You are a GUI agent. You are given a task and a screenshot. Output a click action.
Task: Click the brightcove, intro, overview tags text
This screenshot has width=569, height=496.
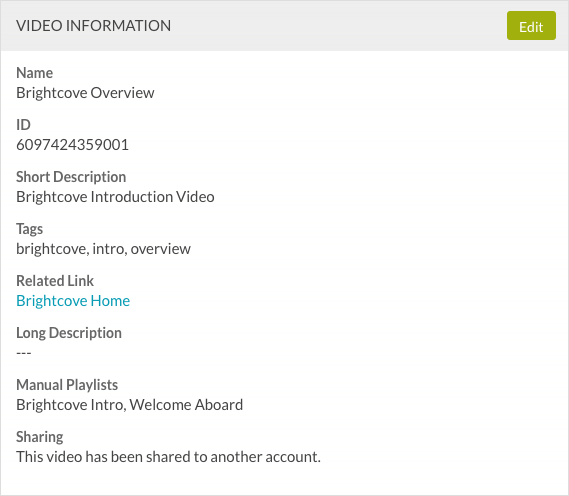tap(103, 249)
